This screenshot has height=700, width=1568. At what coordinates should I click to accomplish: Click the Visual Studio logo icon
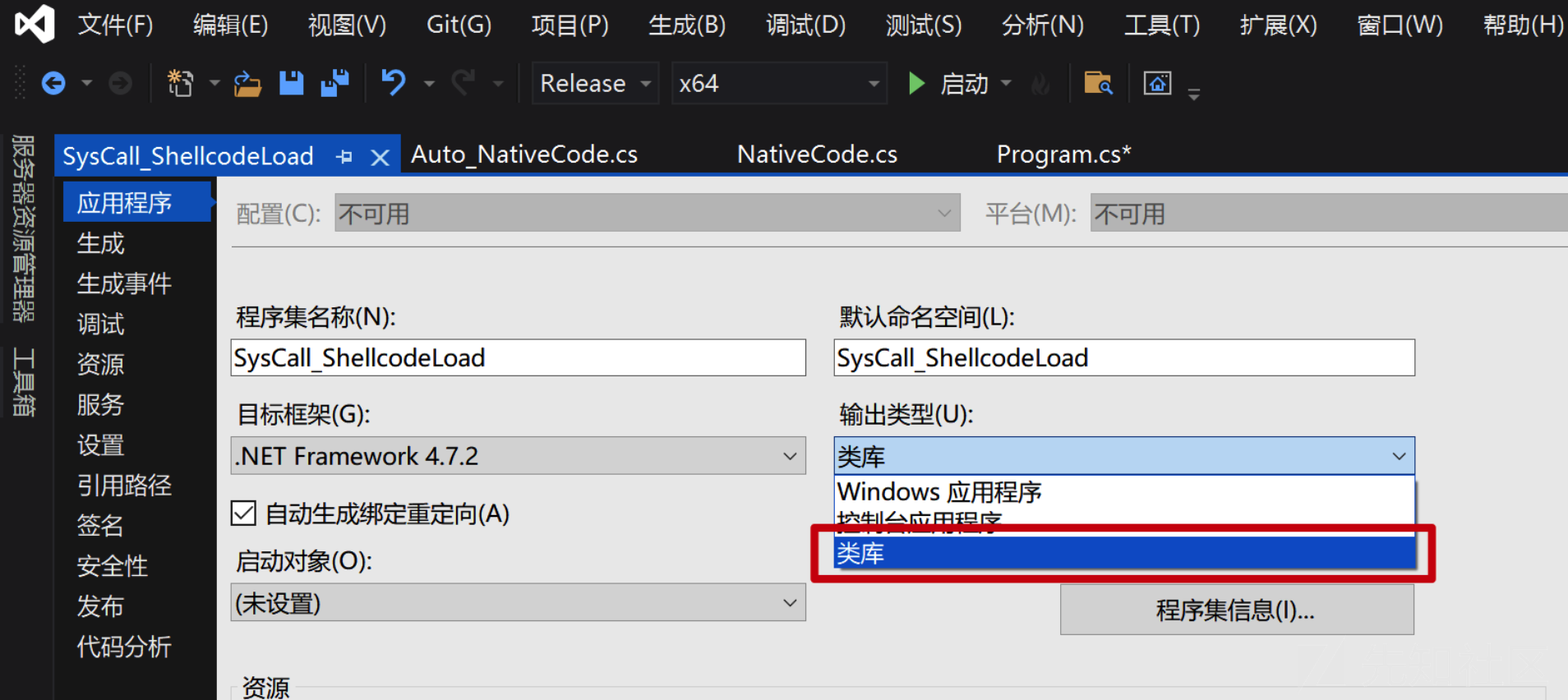point(35,24)
